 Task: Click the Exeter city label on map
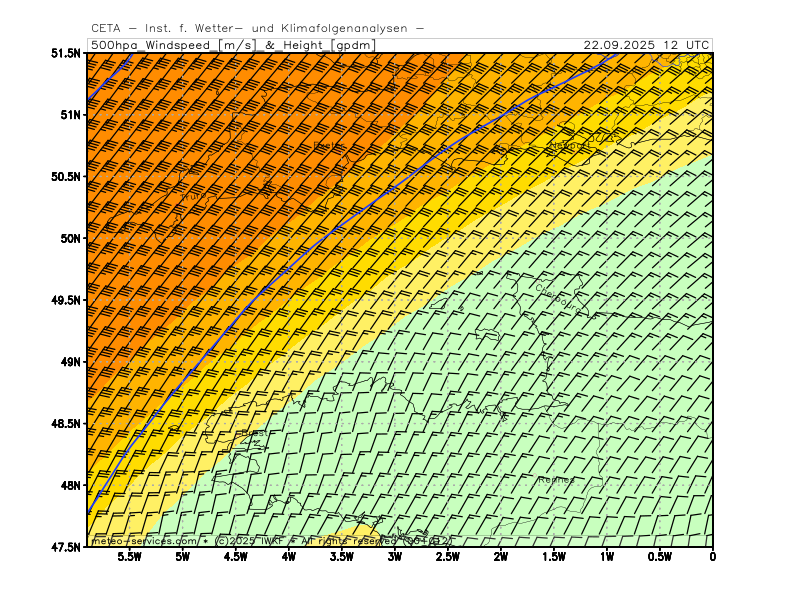coord(328,145)
